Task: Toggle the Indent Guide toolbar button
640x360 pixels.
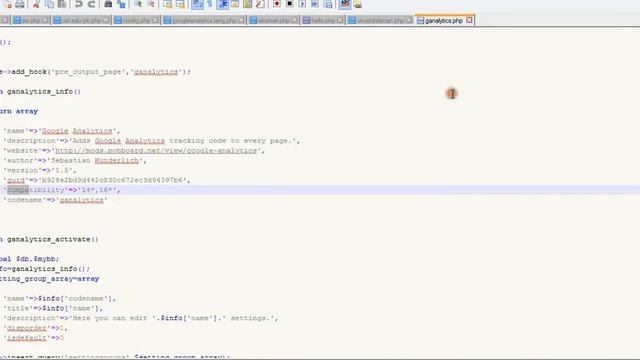Action: [x=223, y=4]
